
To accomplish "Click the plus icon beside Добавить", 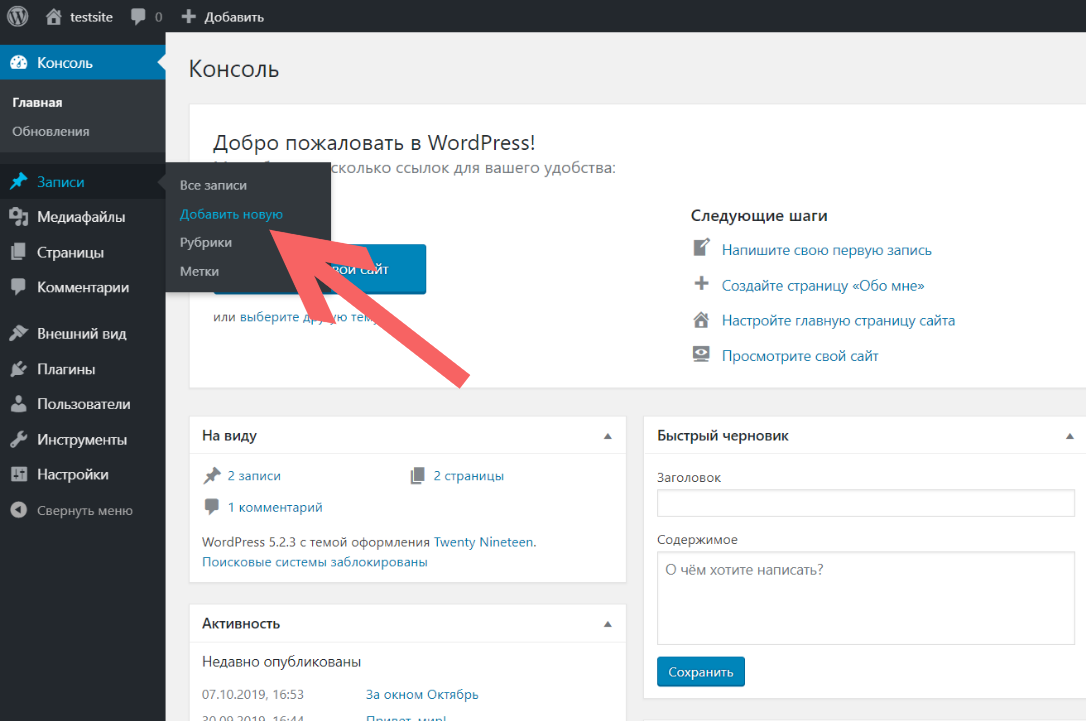I will tap(188, 17).
